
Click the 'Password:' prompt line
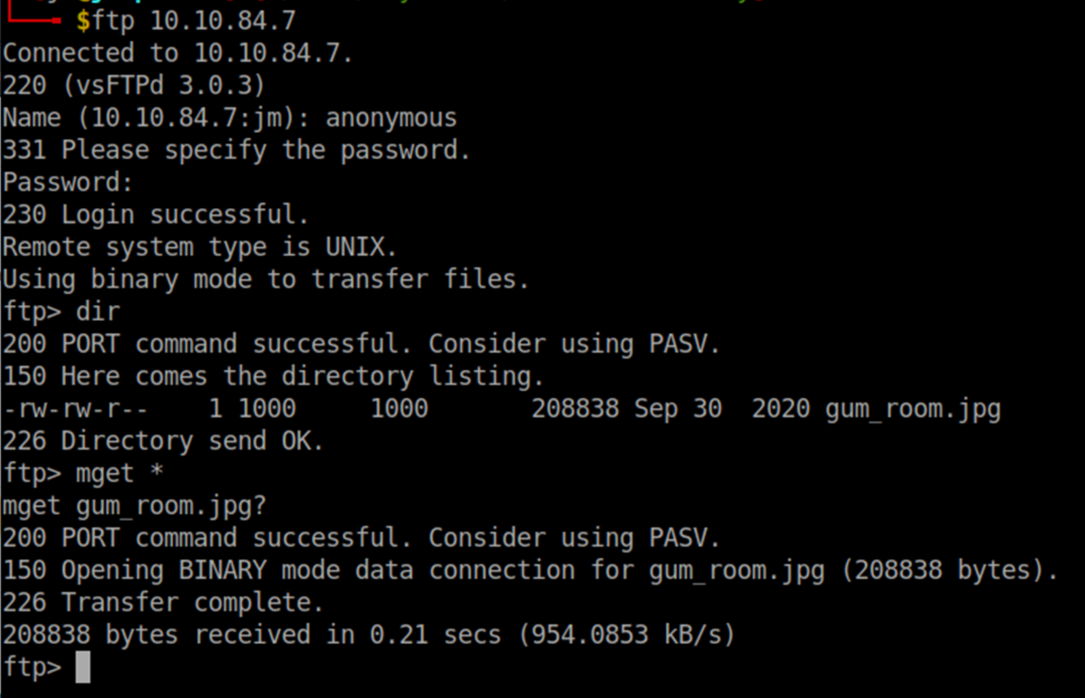[x=67, y=183]
